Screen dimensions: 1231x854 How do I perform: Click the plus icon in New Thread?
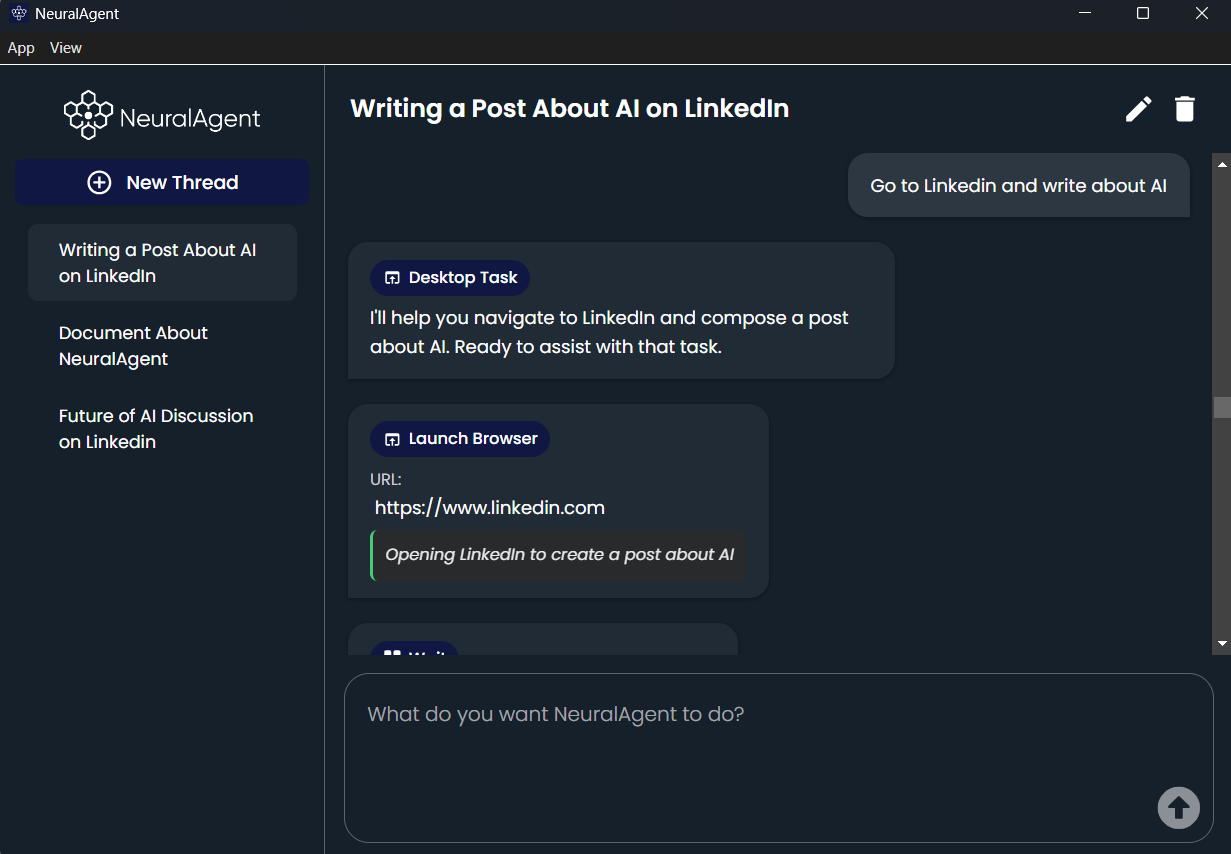tap(99, 182)
